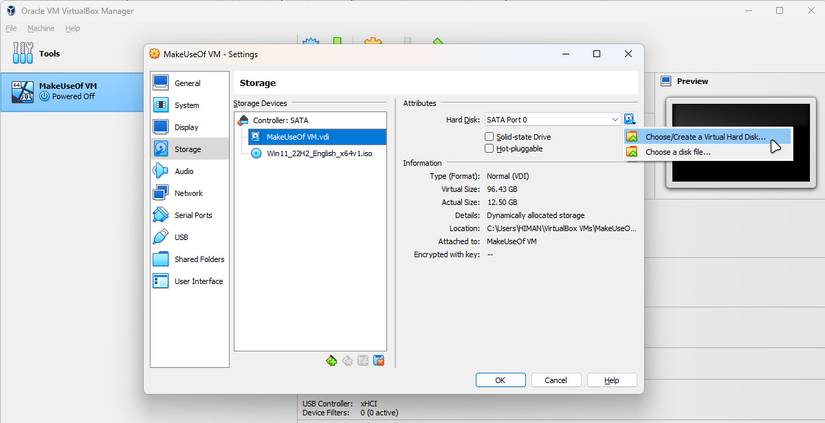Click 'Dynamically allocated storage' details text
The width and height of the screenshot is (825, 423).
click(x=535, y=215)
